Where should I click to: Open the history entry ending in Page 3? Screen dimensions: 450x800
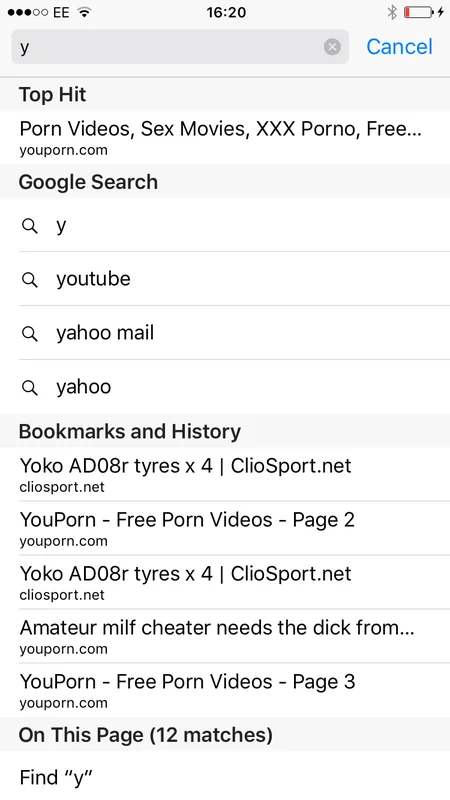pos(225,690)
